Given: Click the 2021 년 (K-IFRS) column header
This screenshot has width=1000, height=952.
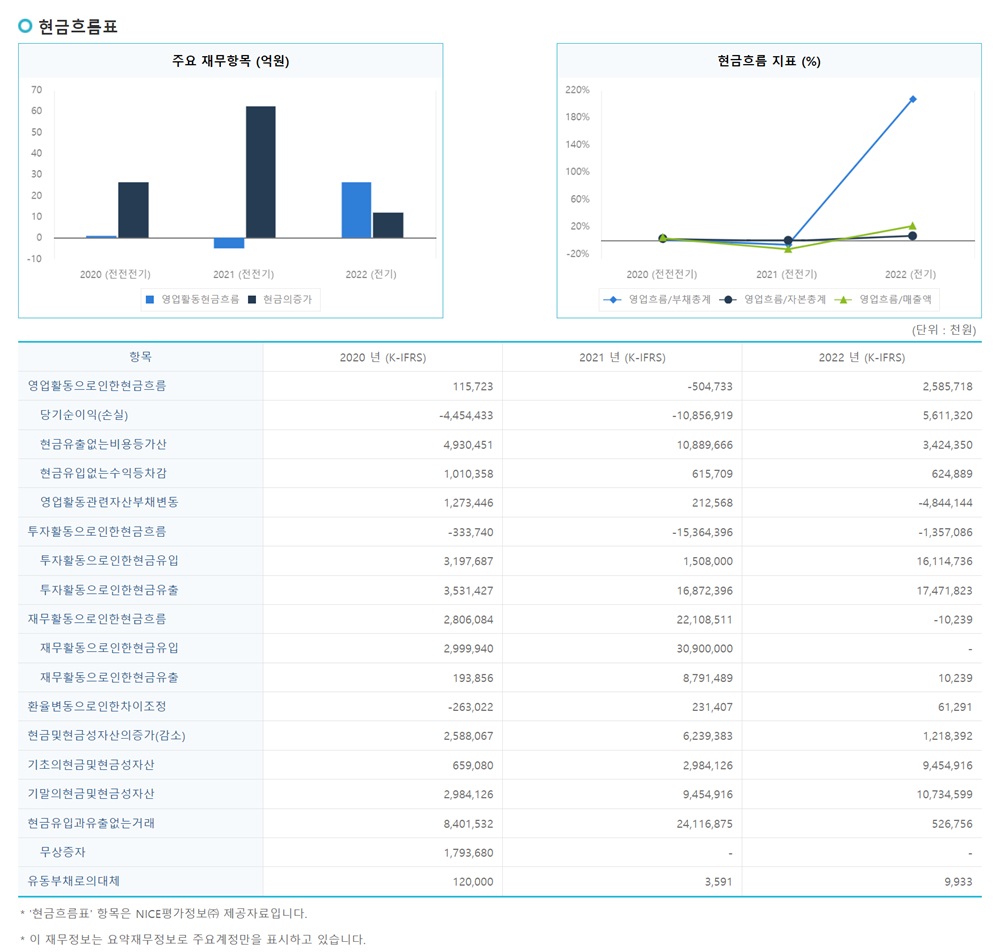Looking at the screenshot, I should (622, 357).
